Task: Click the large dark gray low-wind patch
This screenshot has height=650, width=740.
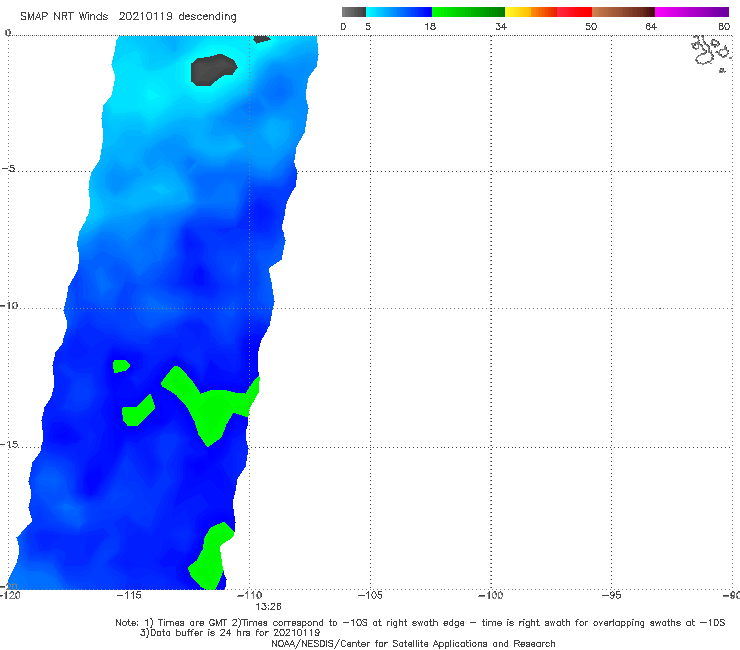Action: click(x=213, y=69)
